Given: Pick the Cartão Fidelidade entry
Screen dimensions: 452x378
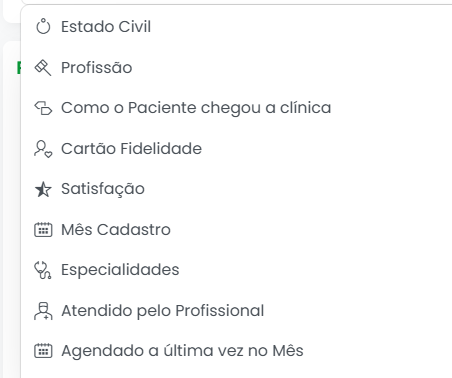Looking at the screenshot, I should pos(237,149).
